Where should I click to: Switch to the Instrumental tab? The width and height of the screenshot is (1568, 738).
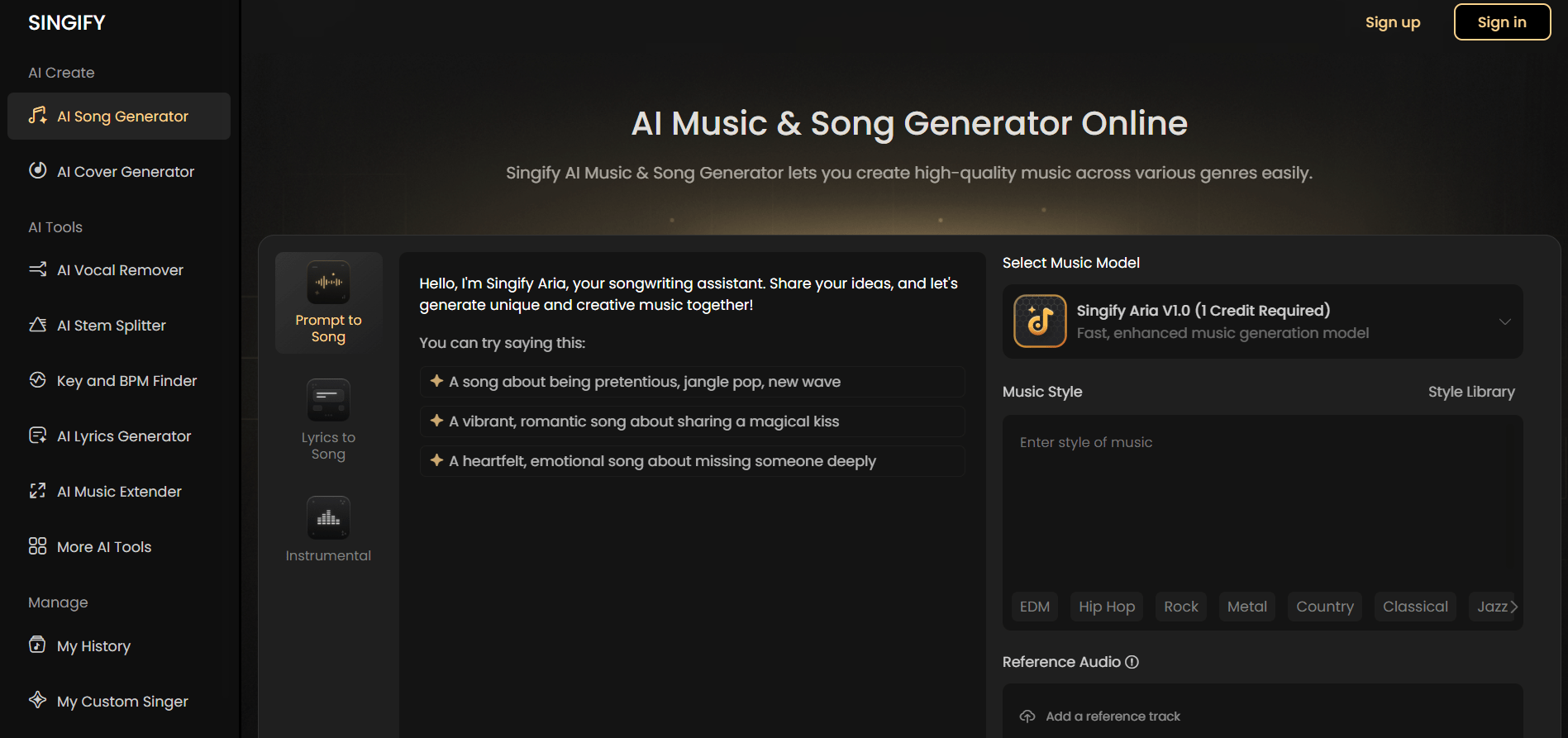(x=329, y=530)
